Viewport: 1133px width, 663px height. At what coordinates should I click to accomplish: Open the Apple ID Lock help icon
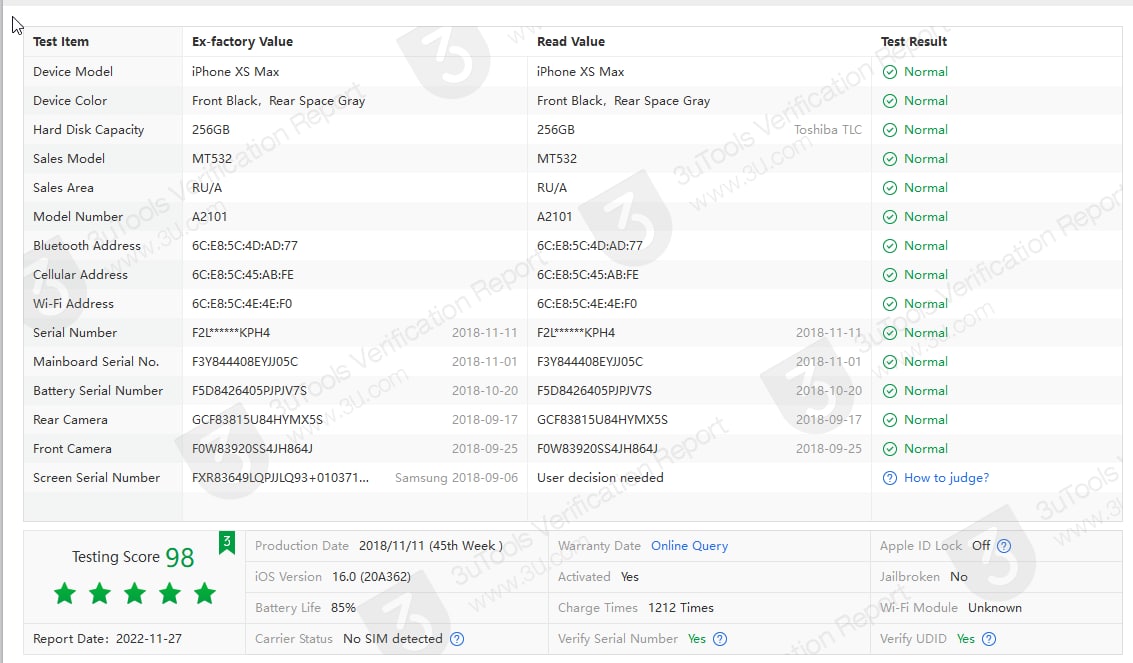pyautogui.click(x=1004, y=546)
